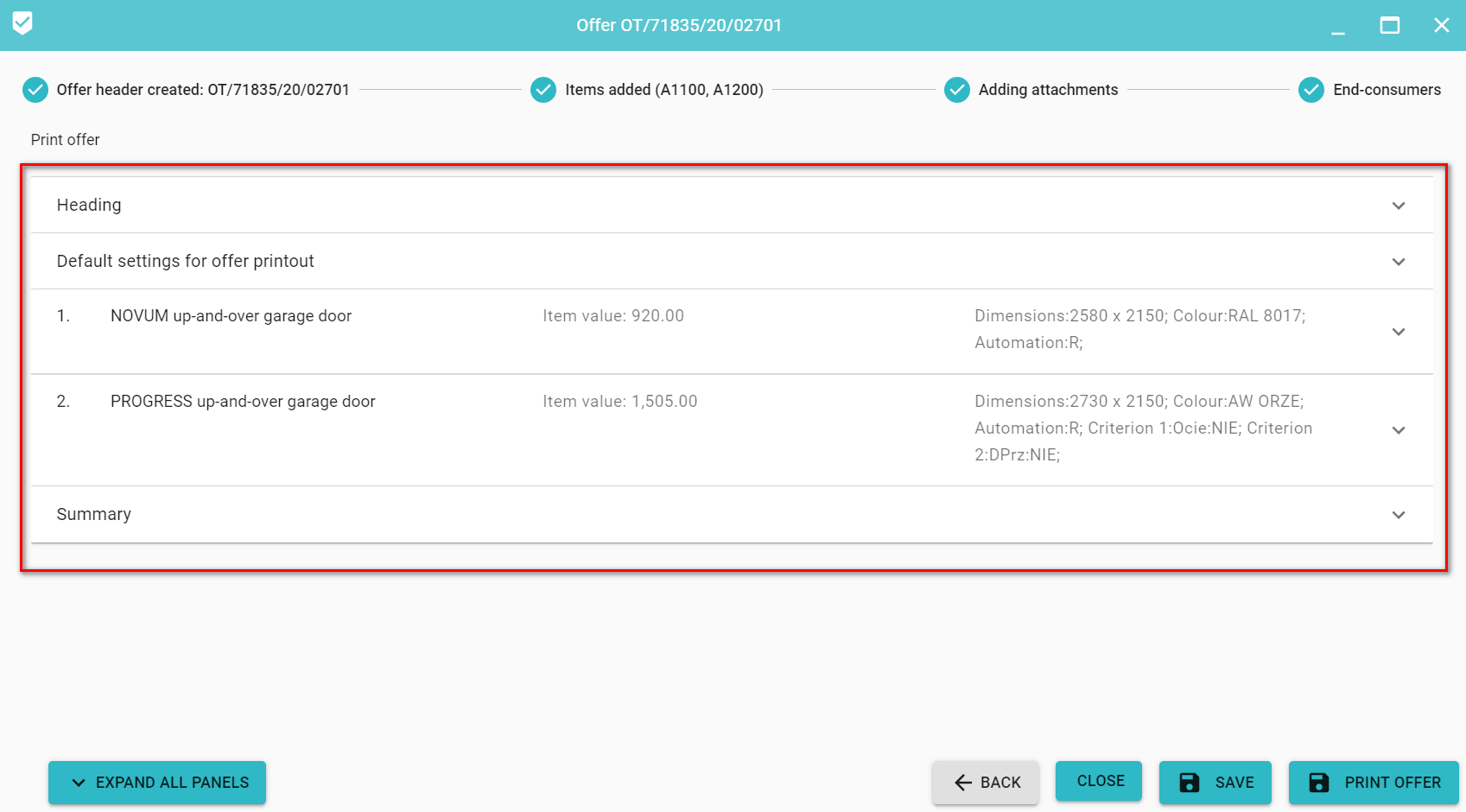Viewport: 1466px width, 812px height.
Task: Expand the Summary panel chevron
Action: [x=1398, y=515]
